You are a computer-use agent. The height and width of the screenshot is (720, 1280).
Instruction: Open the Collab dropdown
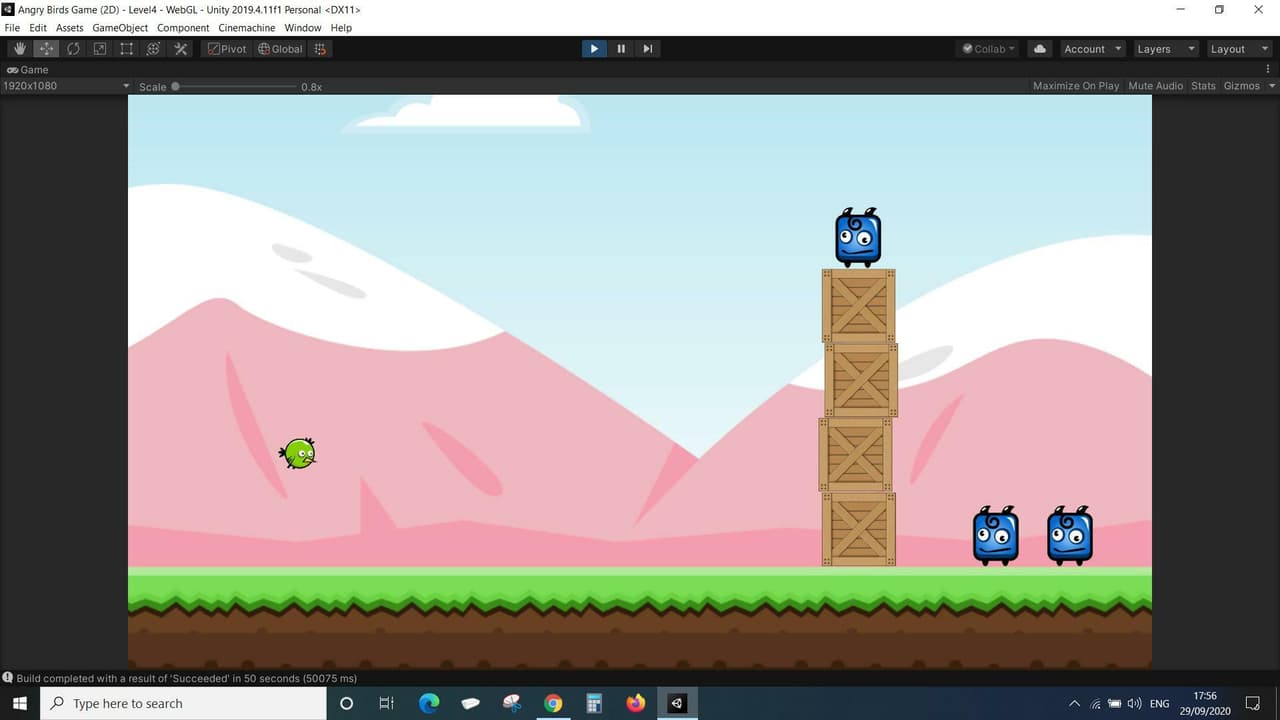(x=988, y=49)
